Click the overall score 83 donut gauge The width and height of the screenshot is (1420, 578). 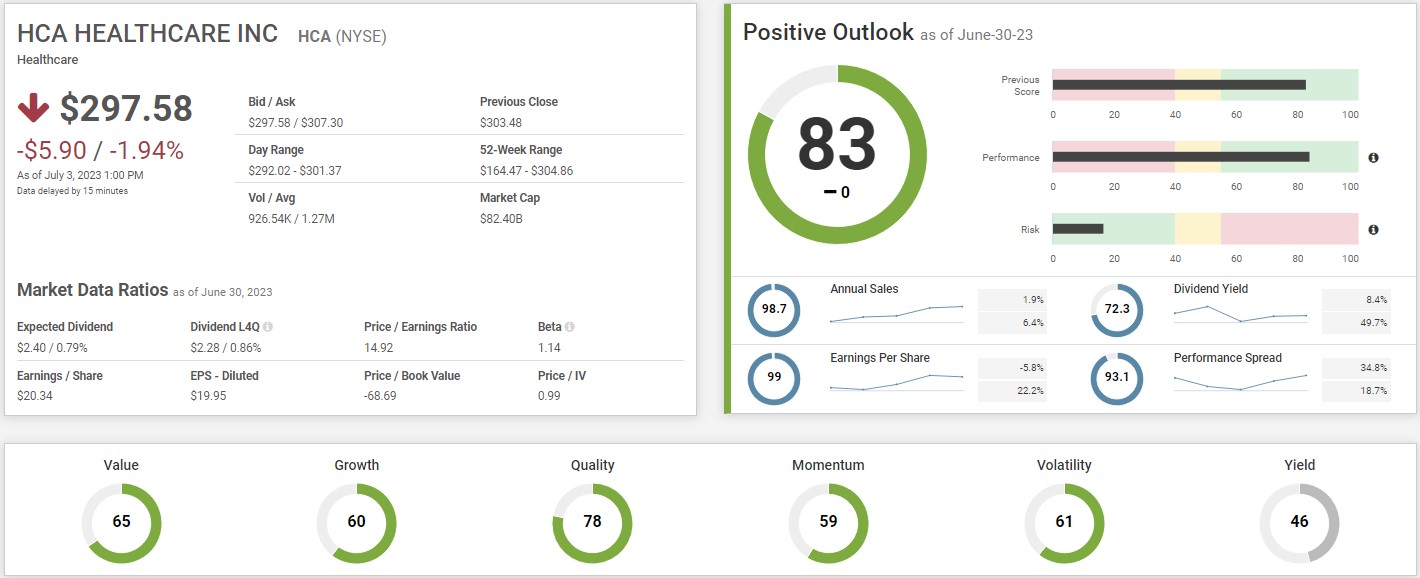pos(837,154)
